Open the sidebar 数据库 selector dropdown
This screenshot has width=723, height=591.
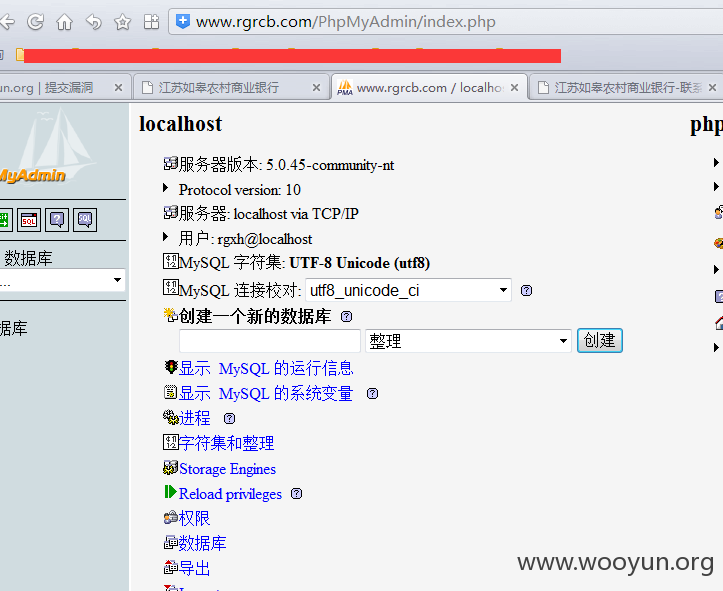62,280
